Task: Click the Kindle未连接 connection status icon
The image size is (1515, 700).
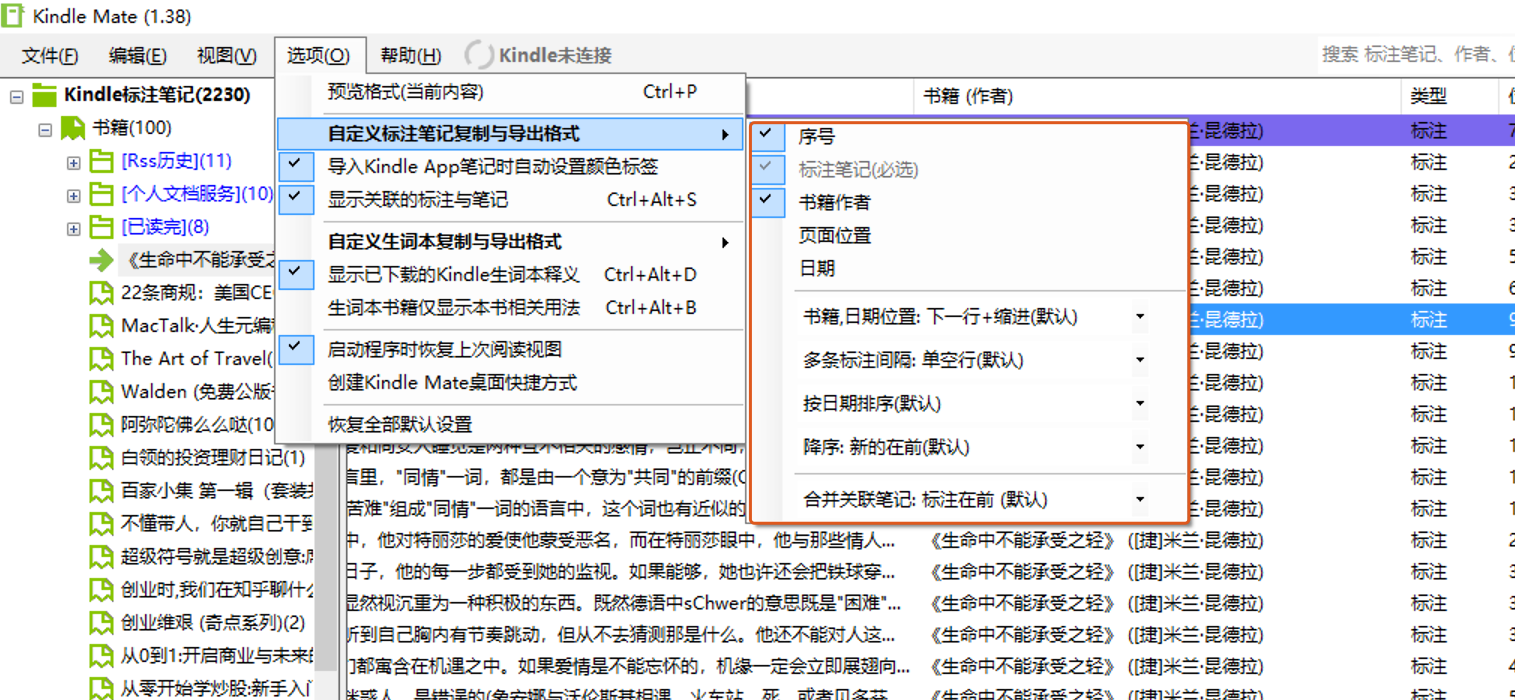Action: click(479, 55)
